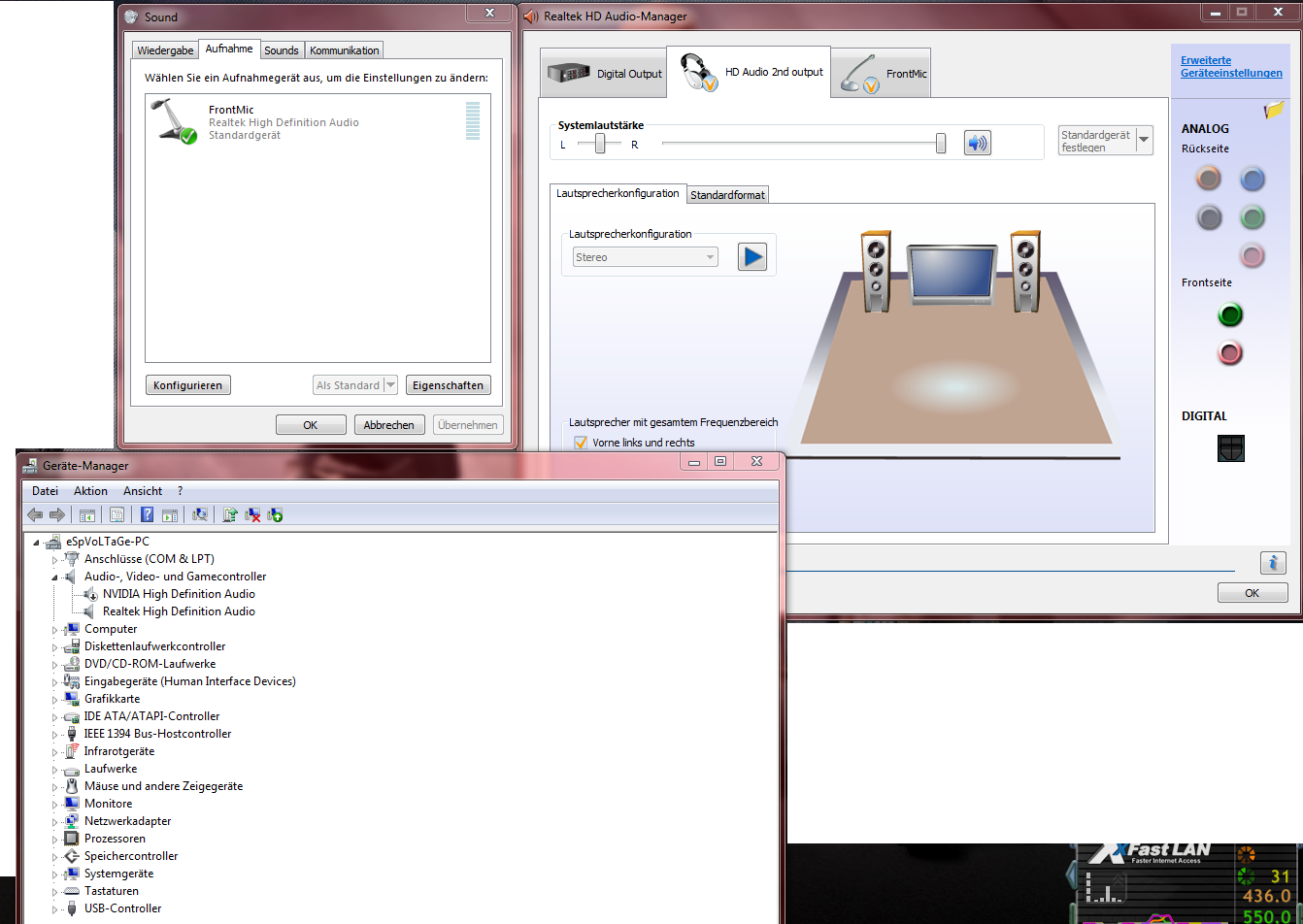The height and width of the screenshot is (924, 1303).
Task: Open Ansicht menu in Geräte-Manager
Action: (143, 491)
